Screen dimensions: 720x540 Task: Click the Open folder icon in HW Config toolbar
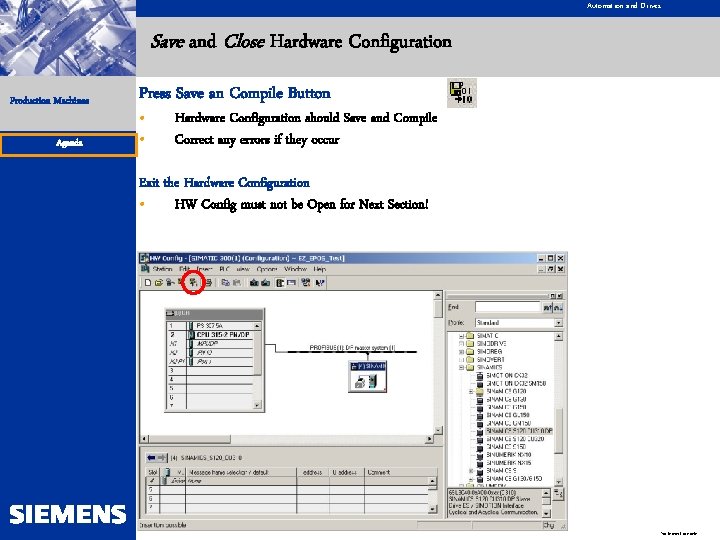click(158, 283)
